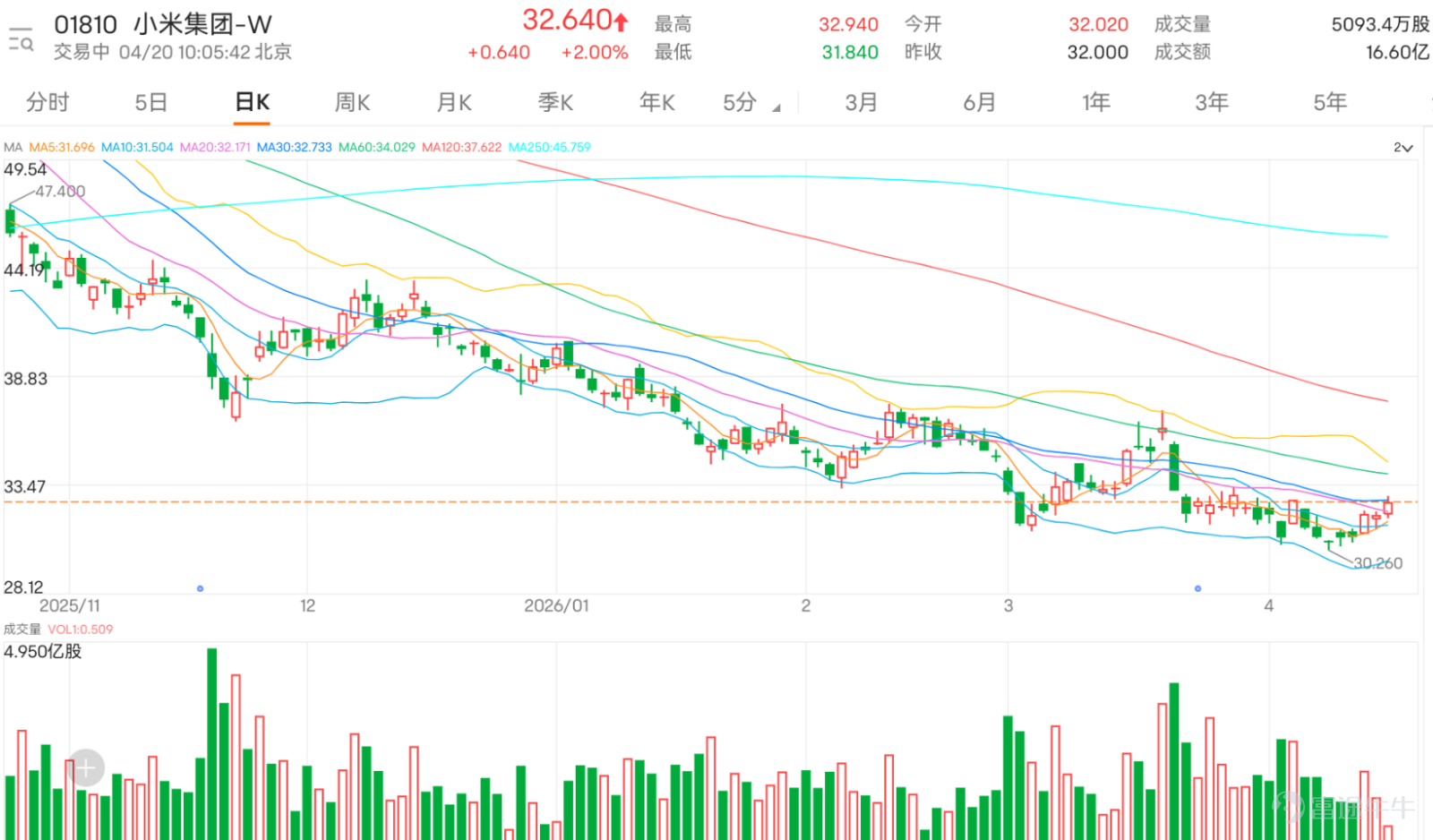The image size is (1433, 840).
Task: Click the 4.950亿股 volume scale label
Action: (43, 652)
